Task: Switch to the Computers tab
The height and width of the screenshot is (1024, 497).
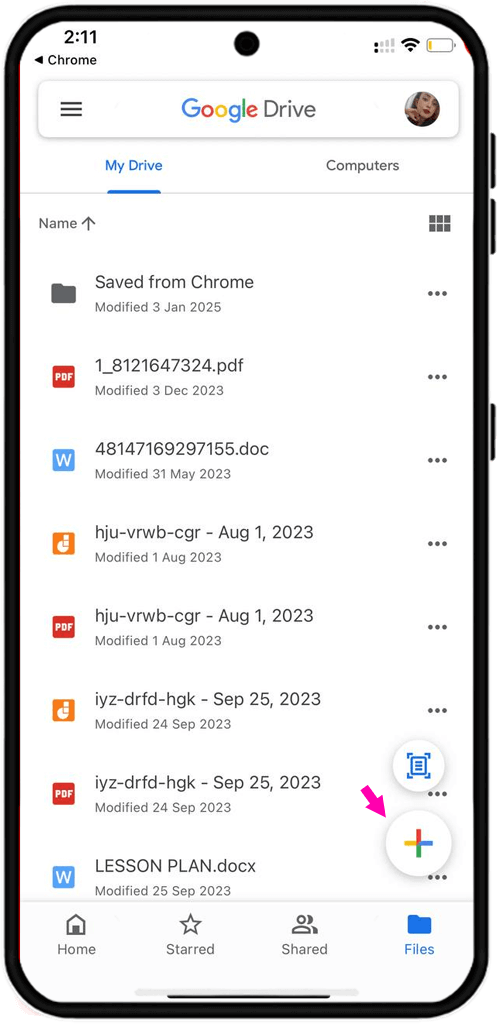Action: [362, 165]
